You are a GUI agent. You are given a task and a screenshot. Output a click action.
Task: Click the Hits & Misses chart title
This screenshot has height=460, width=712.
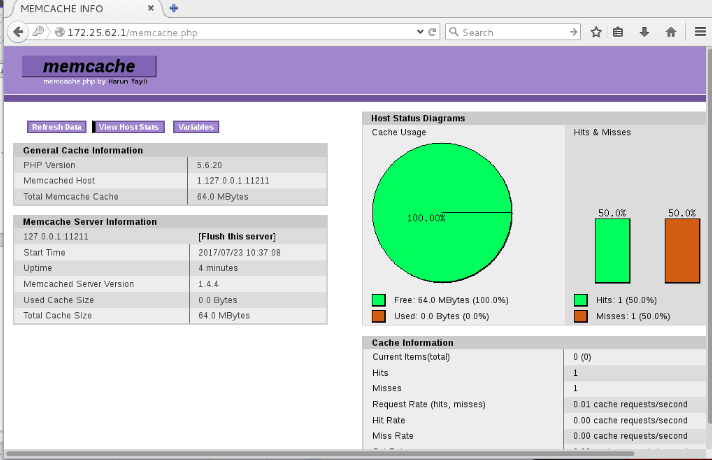(602, 132)
